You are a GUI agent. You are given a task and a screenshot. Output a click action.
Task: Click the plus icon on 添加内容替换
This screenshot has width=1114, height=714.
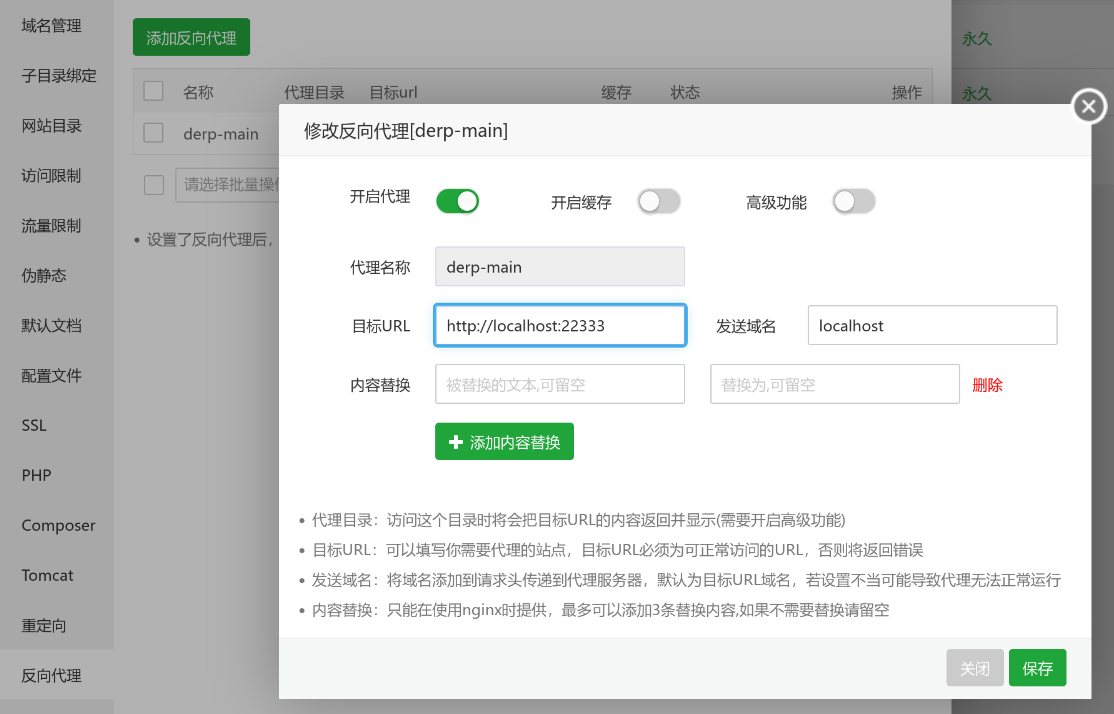456,442
